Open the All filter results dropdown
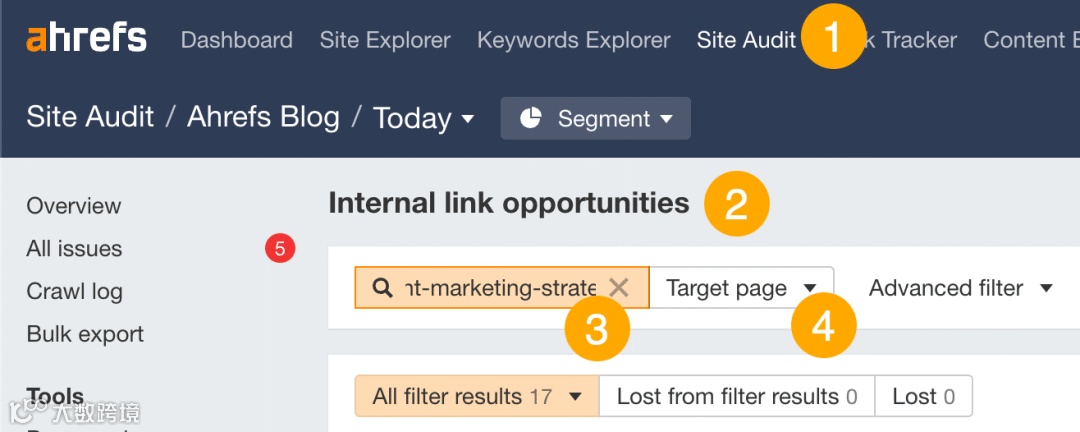The image size is (1080, 432). point(477,396)
